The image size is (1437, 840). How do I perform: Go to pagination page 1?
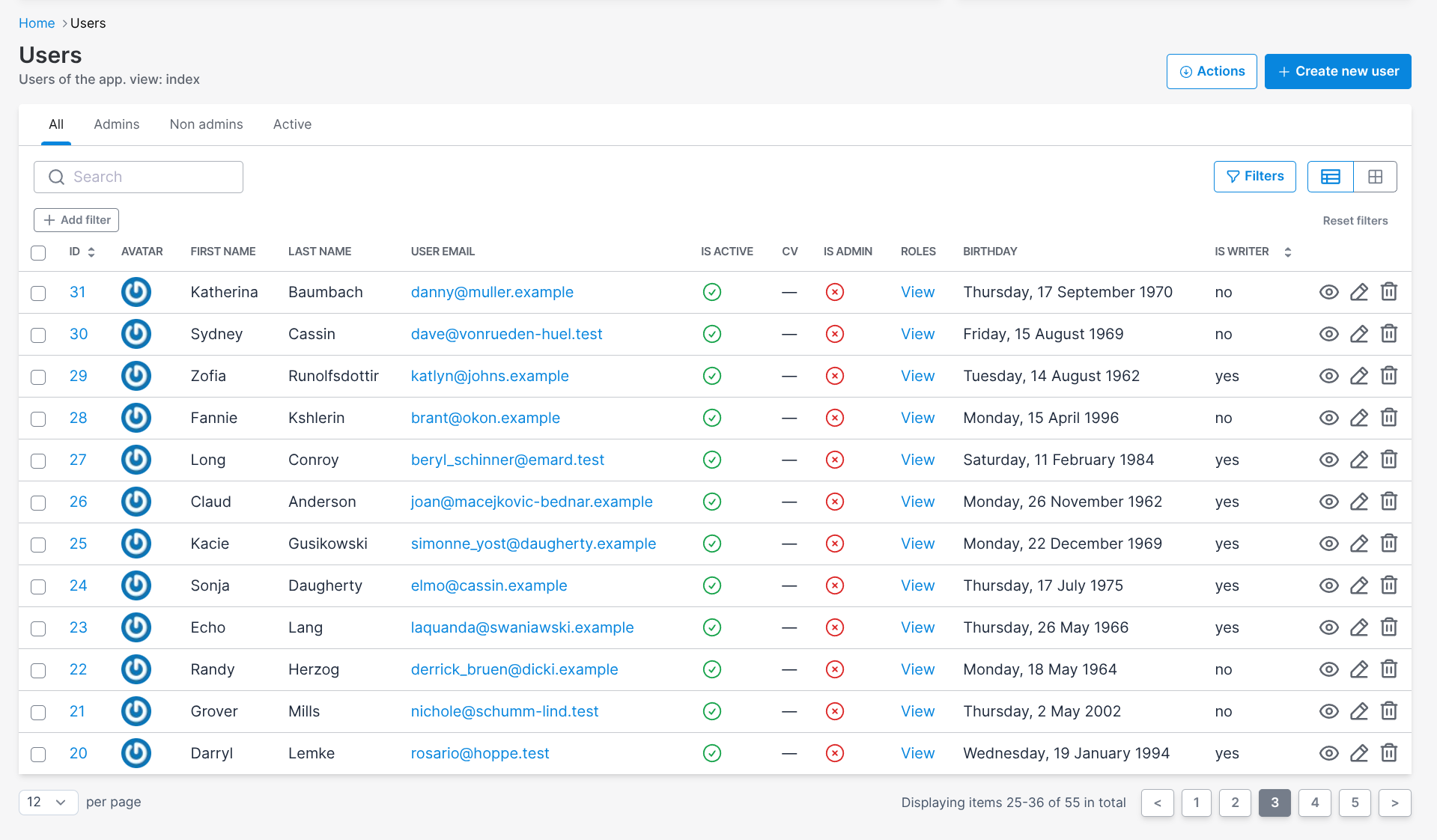tap(1196, 803)
